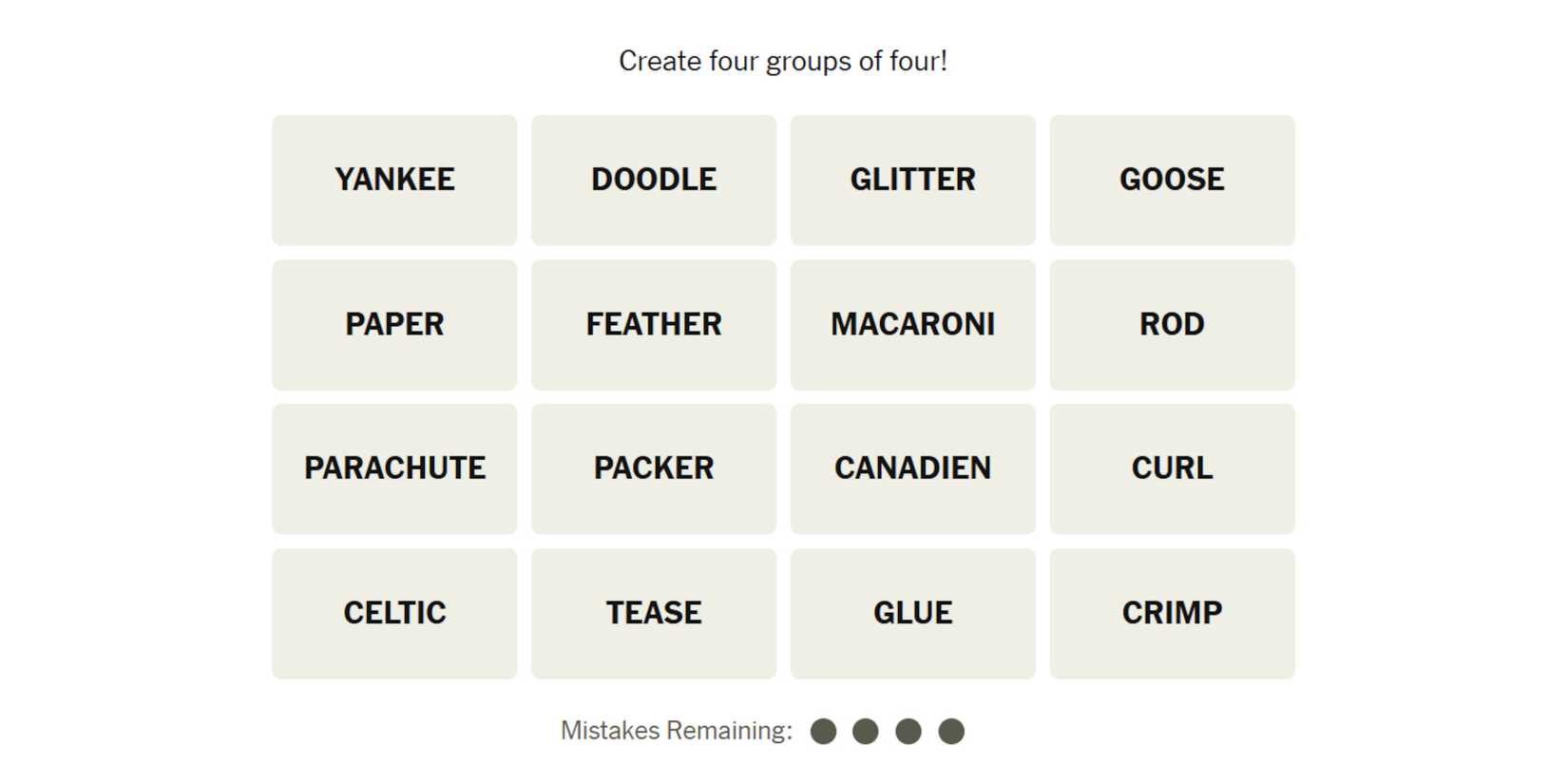Select the CRIMP word card
The image size is (1568, 784).
click(1172, 613)
